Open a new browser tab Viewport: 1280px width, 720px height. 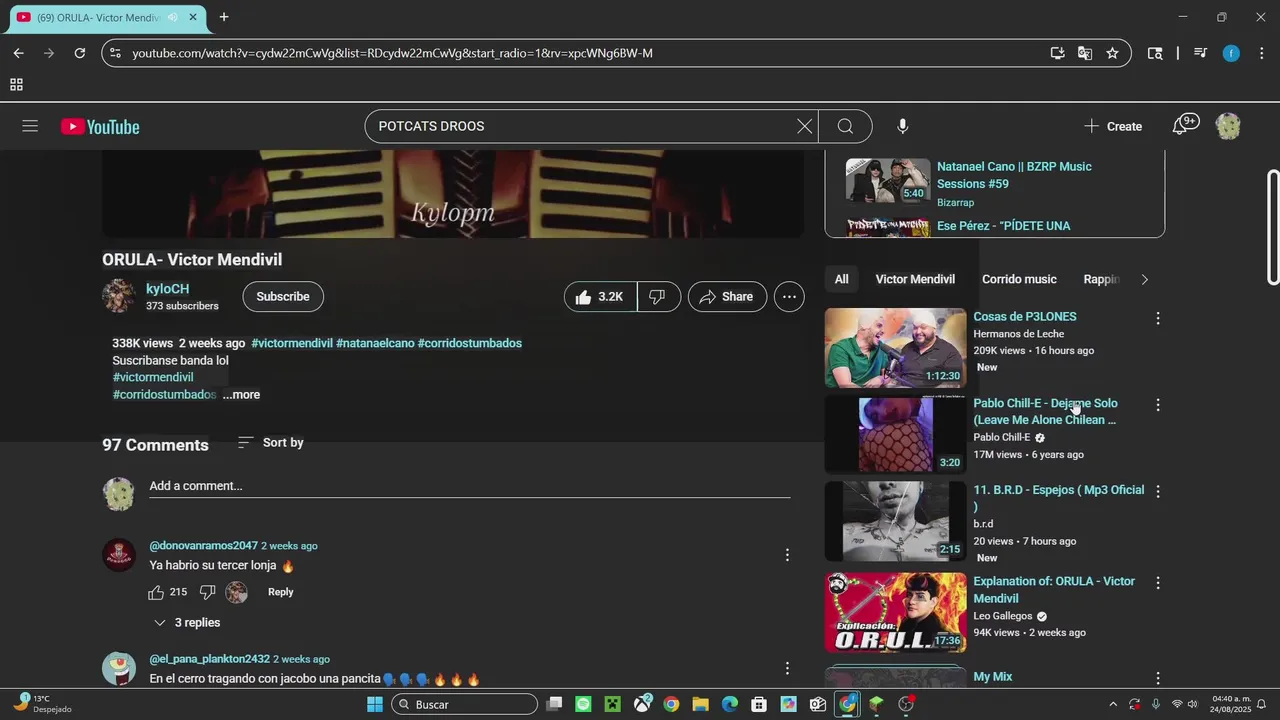[x=224, y=17]
